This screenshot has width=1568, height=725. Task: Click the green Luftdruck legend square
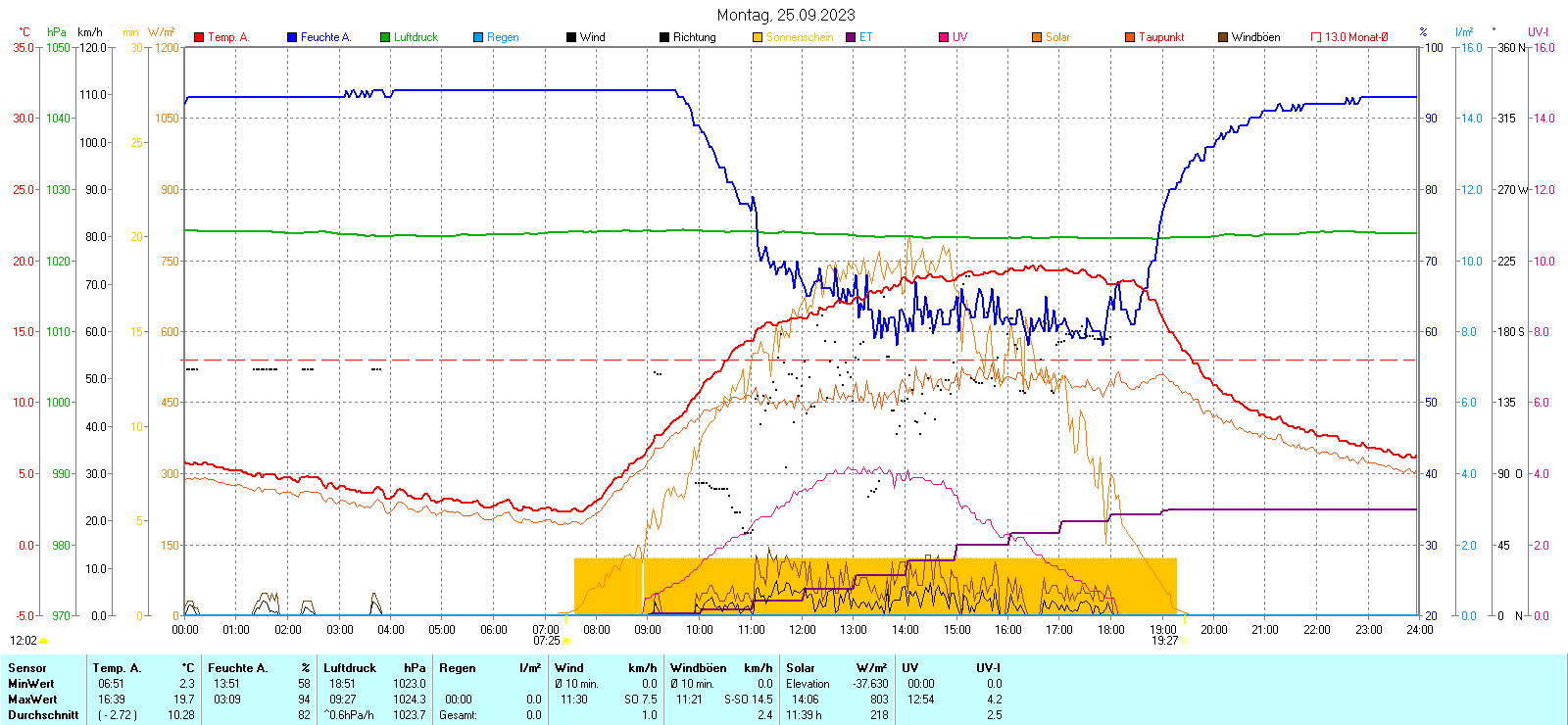point(385,37)
